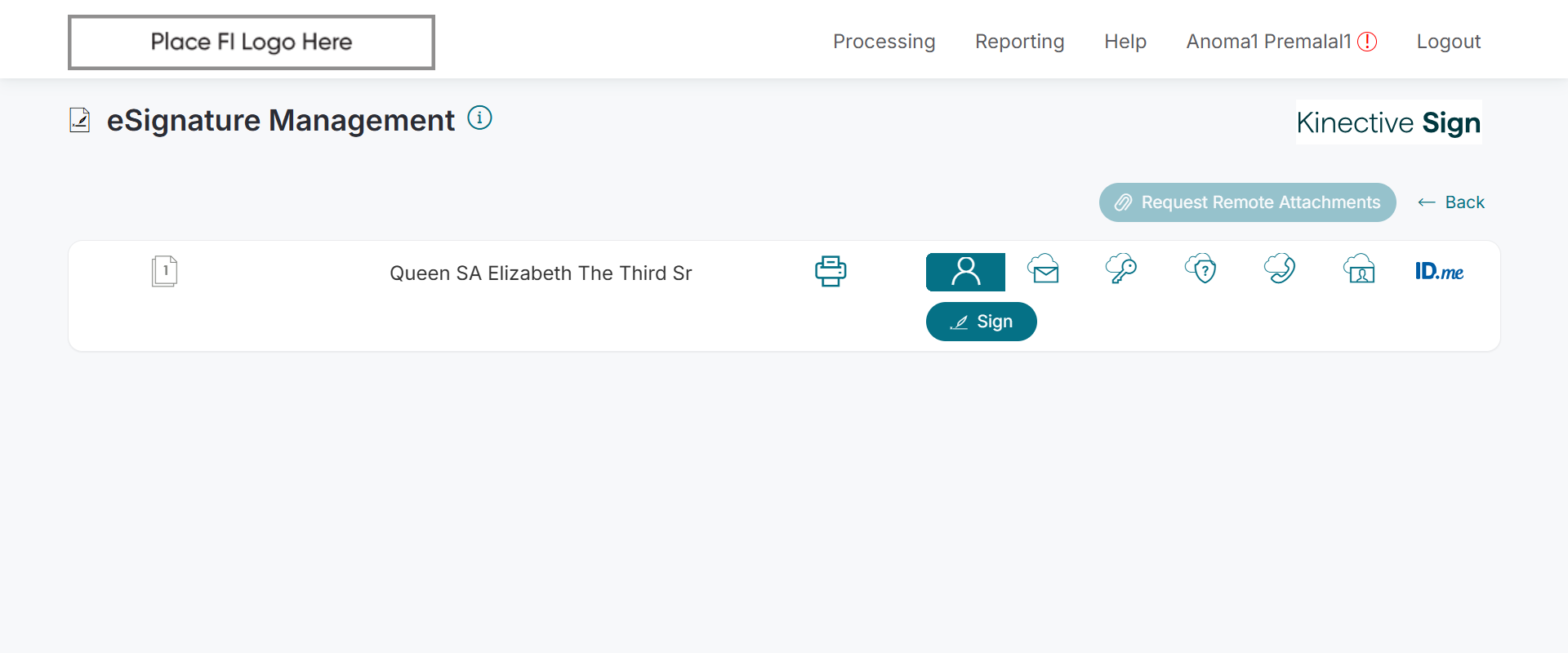The image size is (1568, 653).
Task: Pick the cloud shield question-mark icon
Action: 1201,269
